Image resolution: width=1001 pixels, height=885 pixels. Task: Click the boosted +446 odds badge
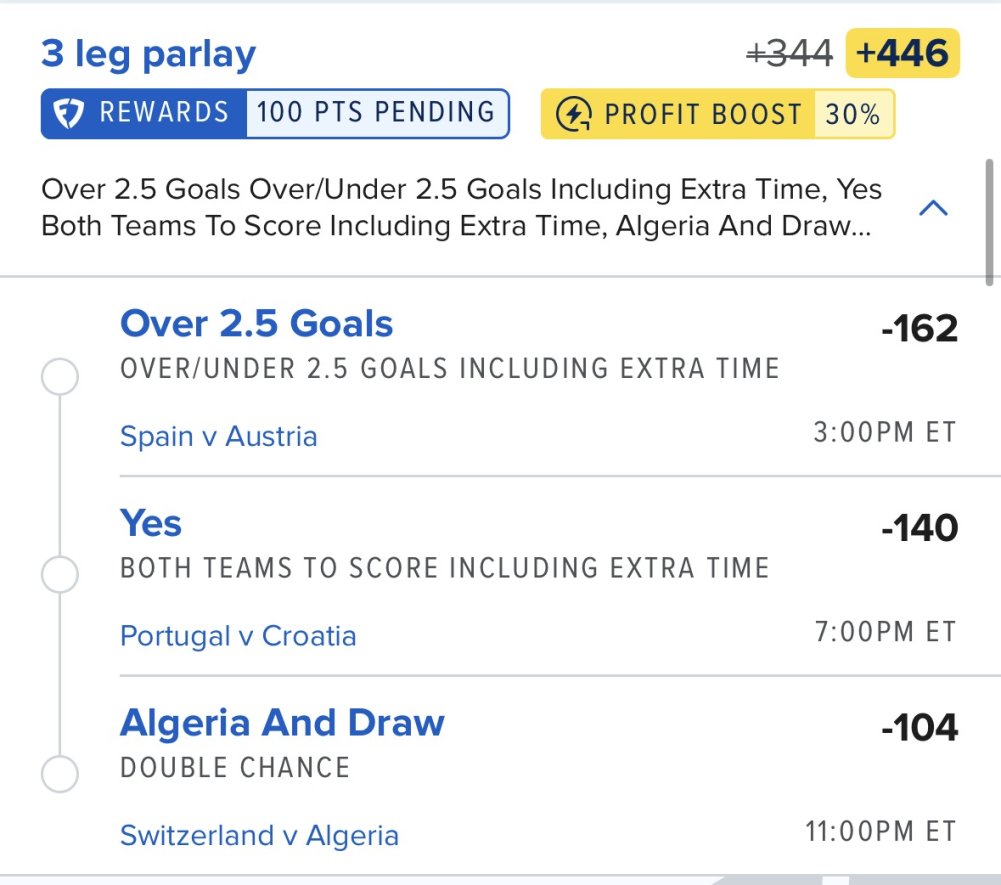pos(903,53)
